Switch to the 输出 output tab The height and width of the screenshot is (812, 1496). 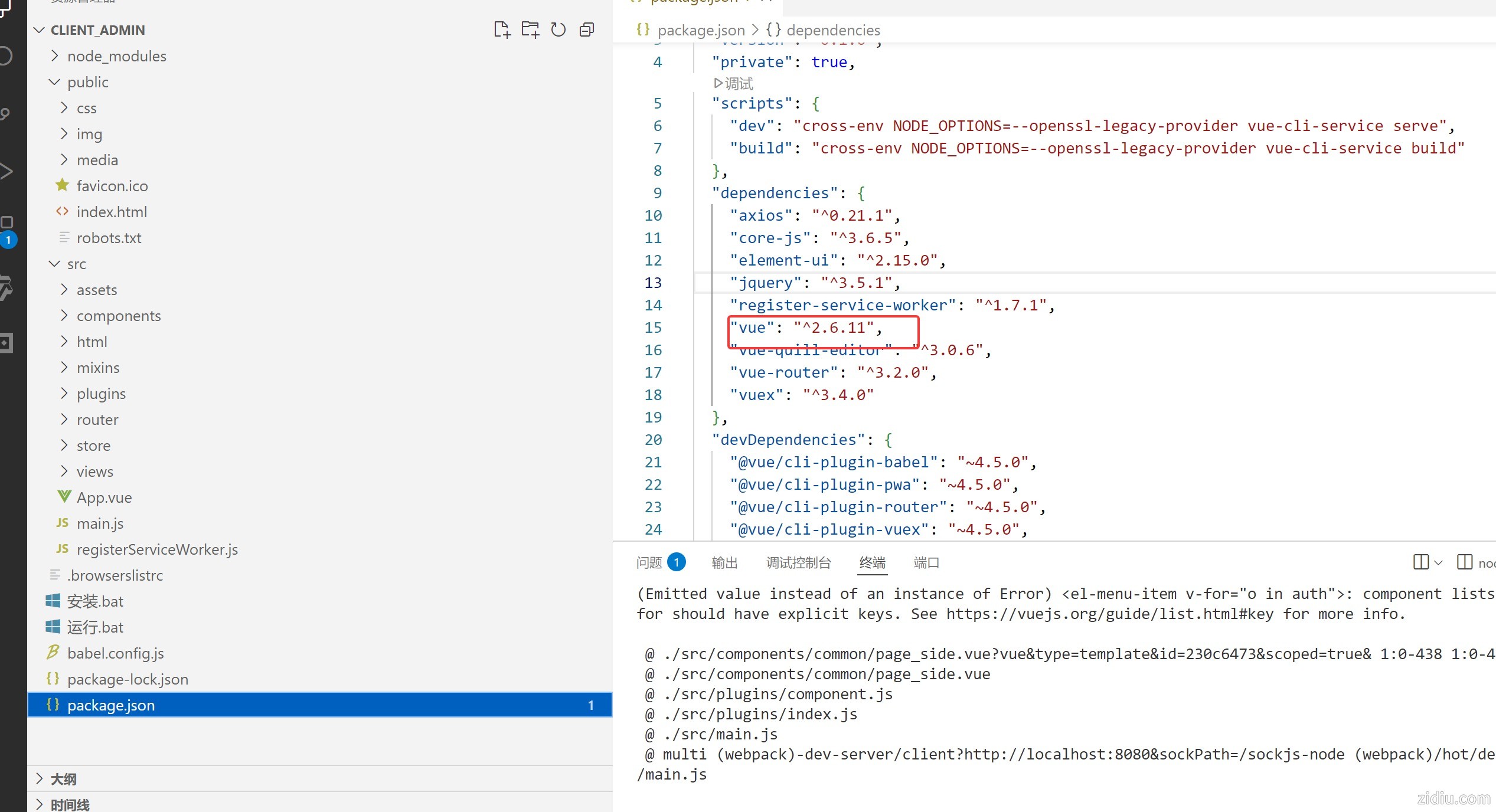coord(724,562)
